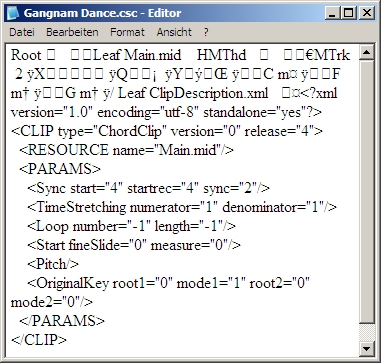
Task: Minimize the Editor window
Action: click(333, 13)
